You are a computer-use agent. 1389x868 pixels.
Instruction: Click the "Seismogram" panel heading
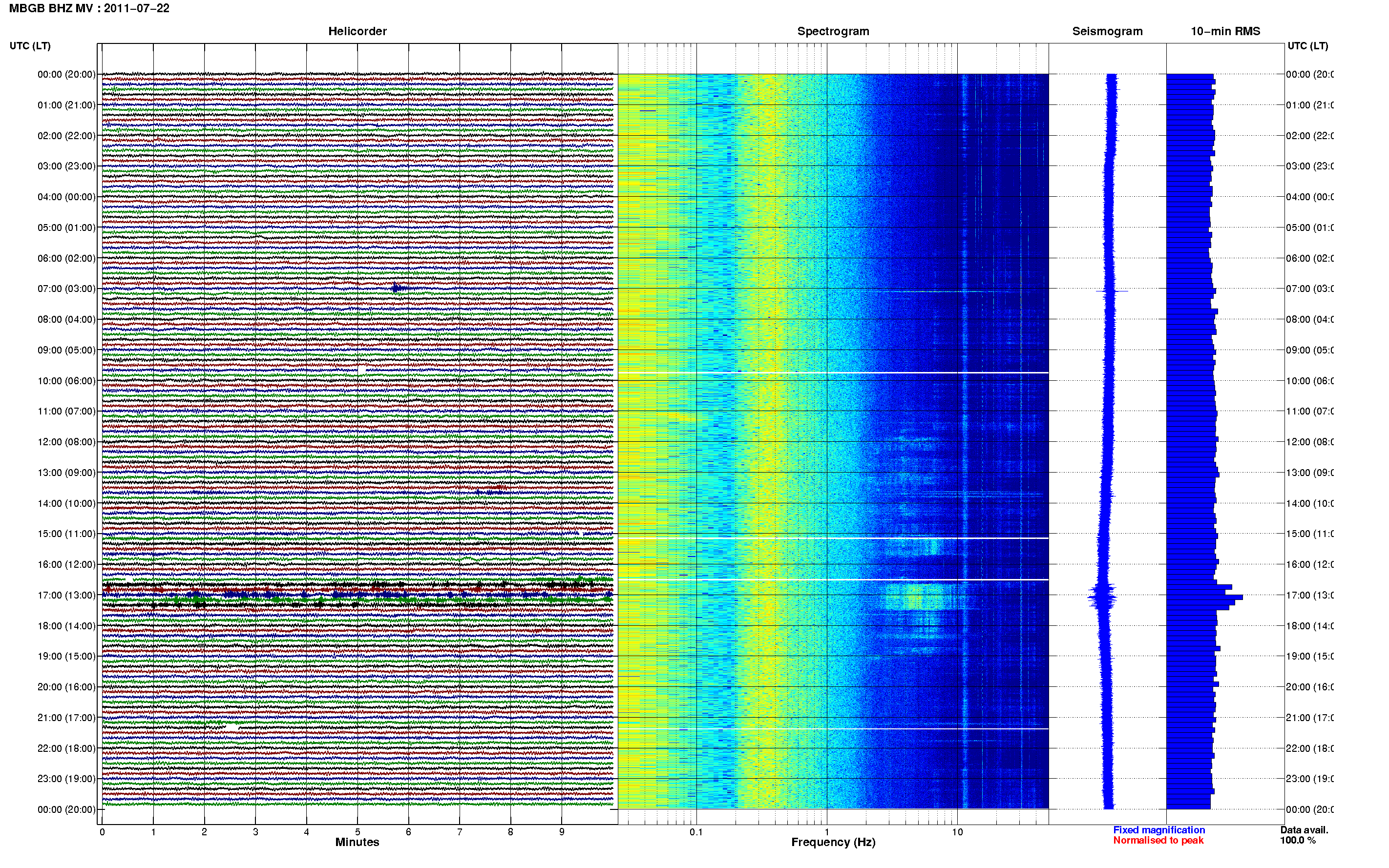pyautogui.click(x=1107, y=31)
